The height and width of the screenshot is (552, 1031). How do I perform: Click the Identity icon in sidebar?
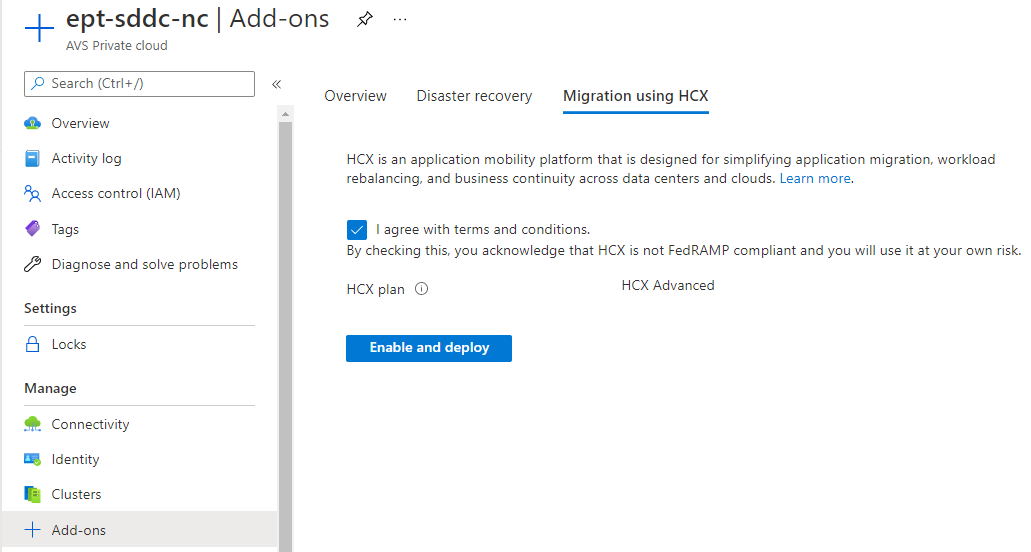pyautogui.click(x=33, y=460)
